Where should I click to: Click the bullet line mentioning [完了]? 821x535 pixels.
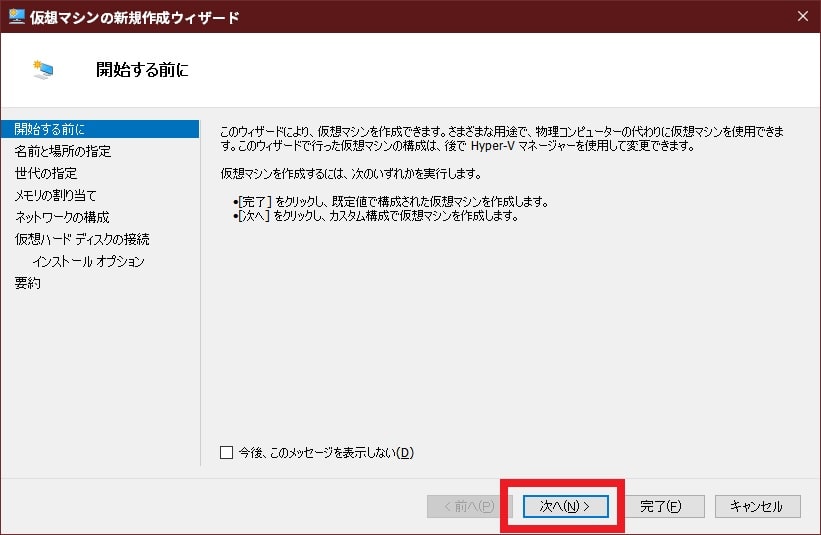391,202
